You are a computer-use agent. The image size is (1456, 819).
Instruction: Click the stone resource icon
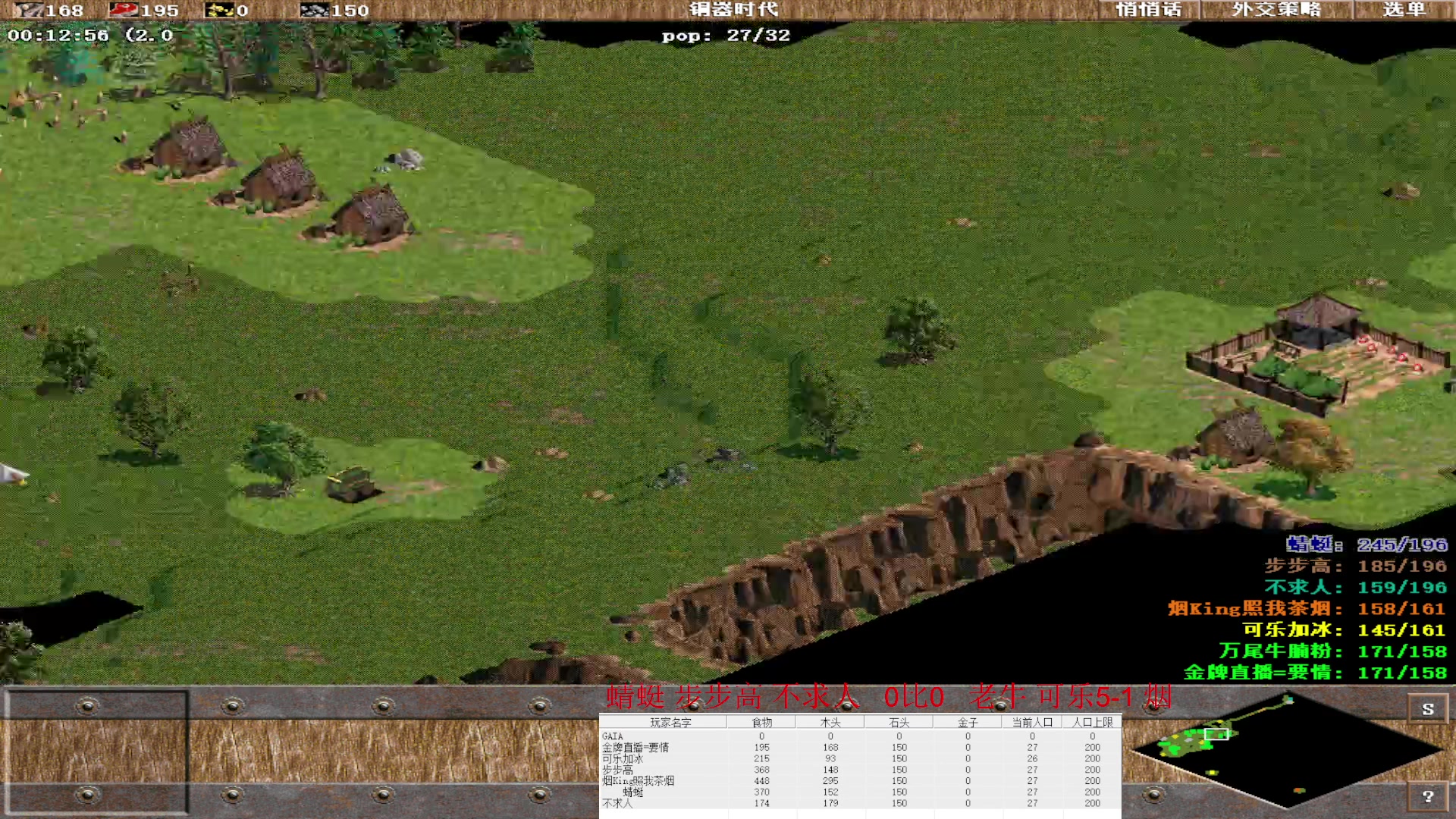(x=315, y=11)
